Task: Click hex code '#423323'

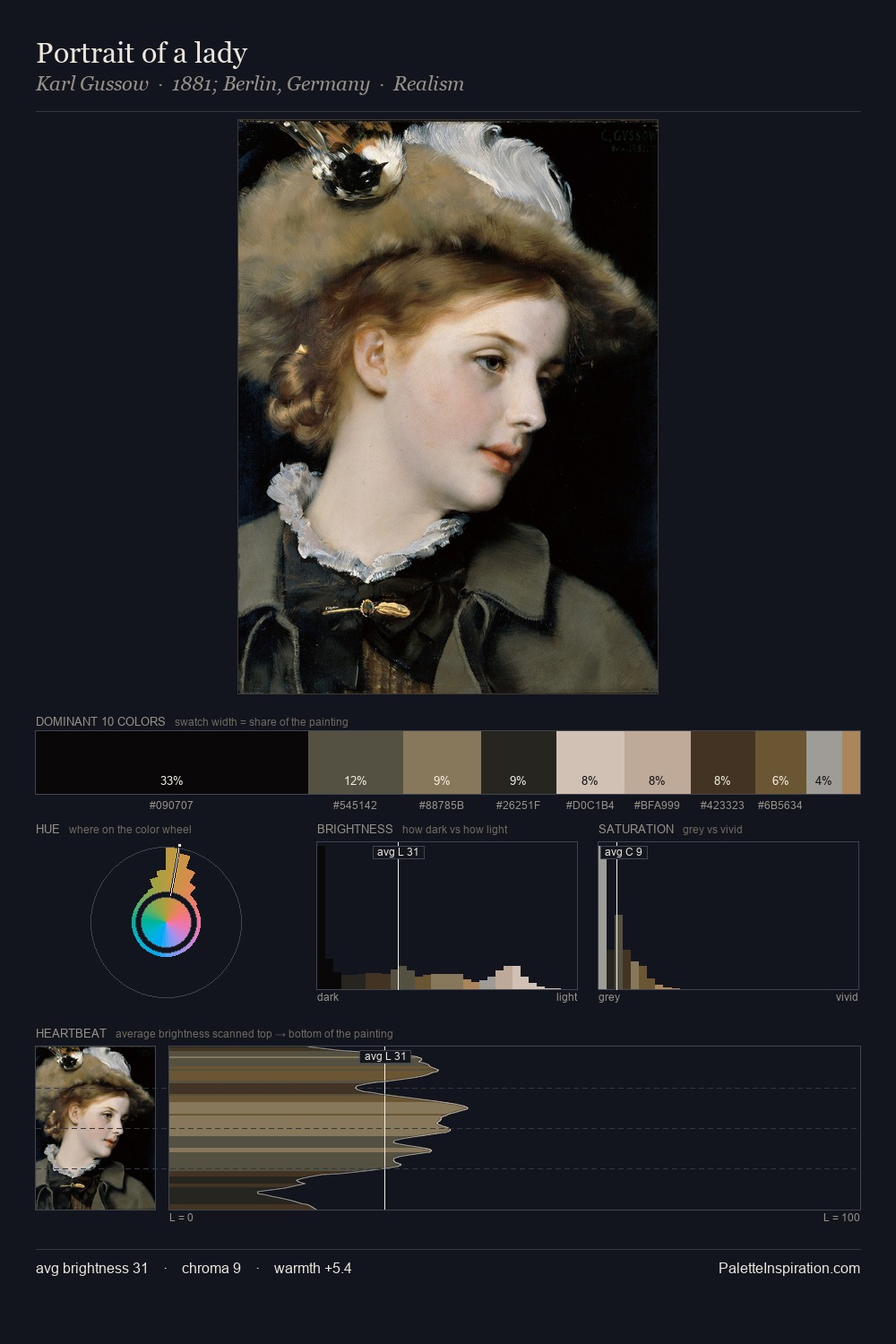Action: point(722,806)
